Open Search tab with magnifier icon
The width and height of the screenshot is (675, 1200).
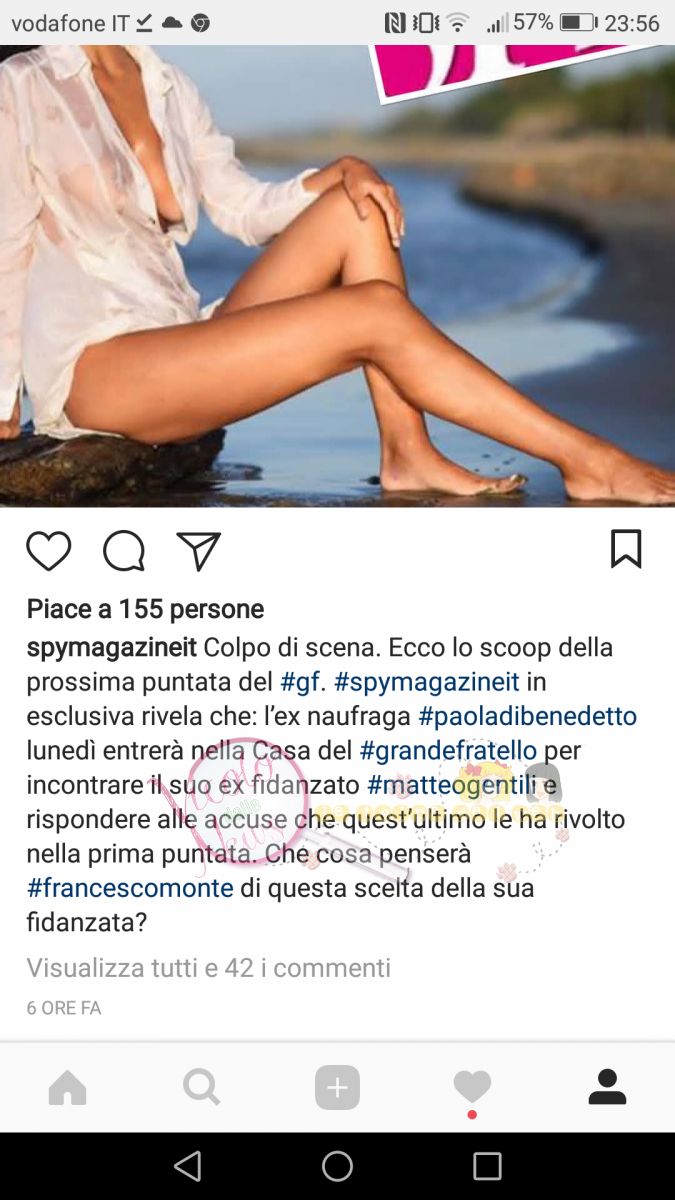[201, 1087]
